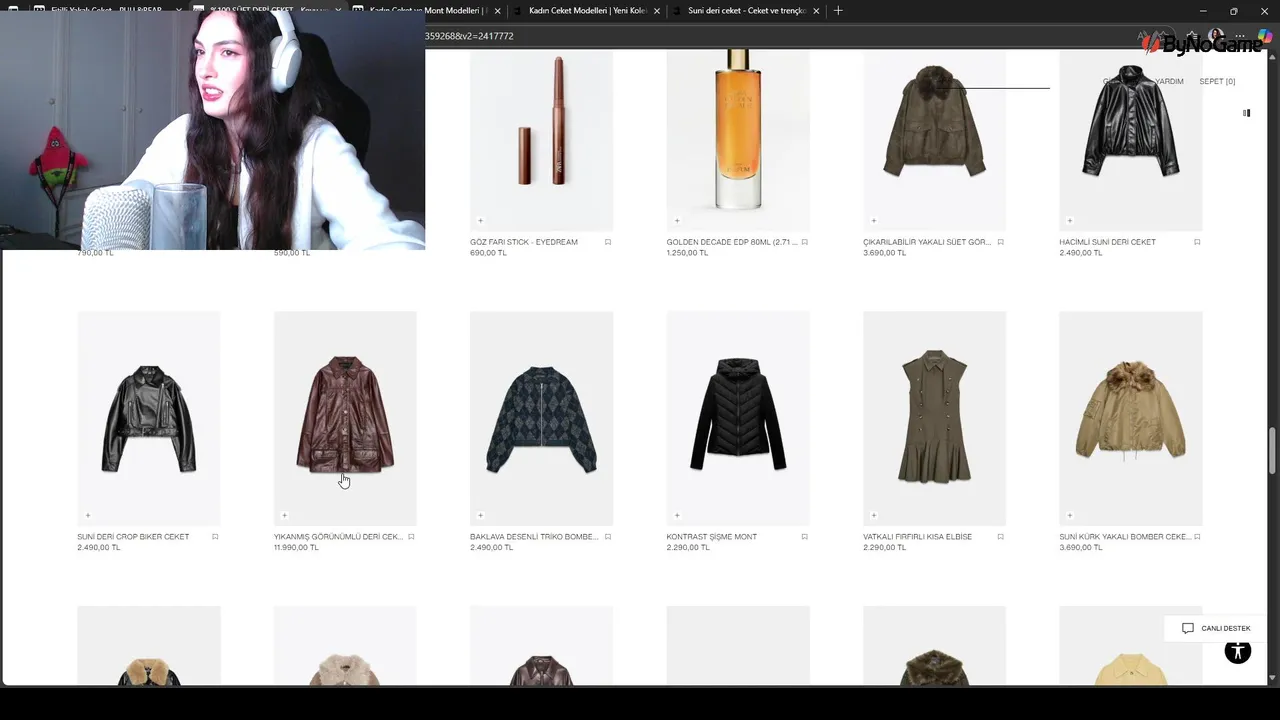Bookmark the Suni Kürk Yakalı Bomber Ceket
This screenshot has width=1280, height=720.
point(1197,537)
